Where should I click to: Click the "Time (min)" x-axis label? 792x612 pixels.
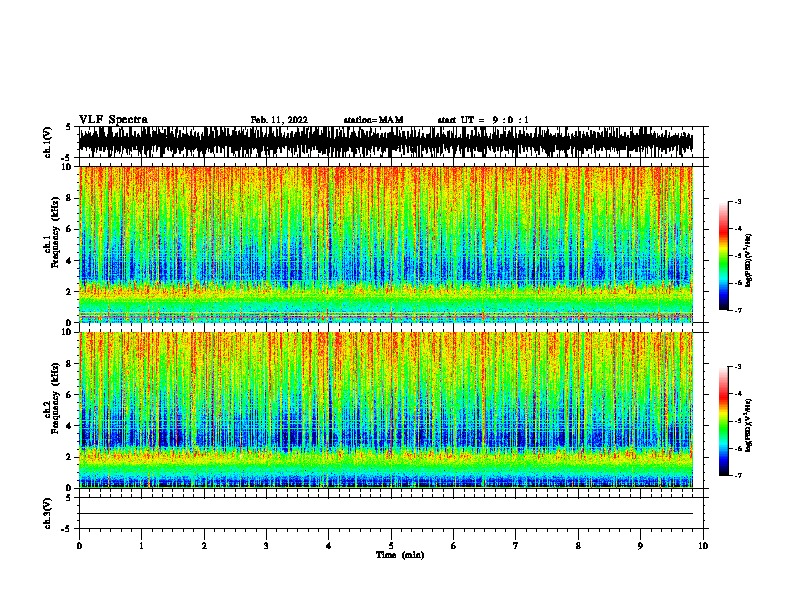[x=400, y=555]
